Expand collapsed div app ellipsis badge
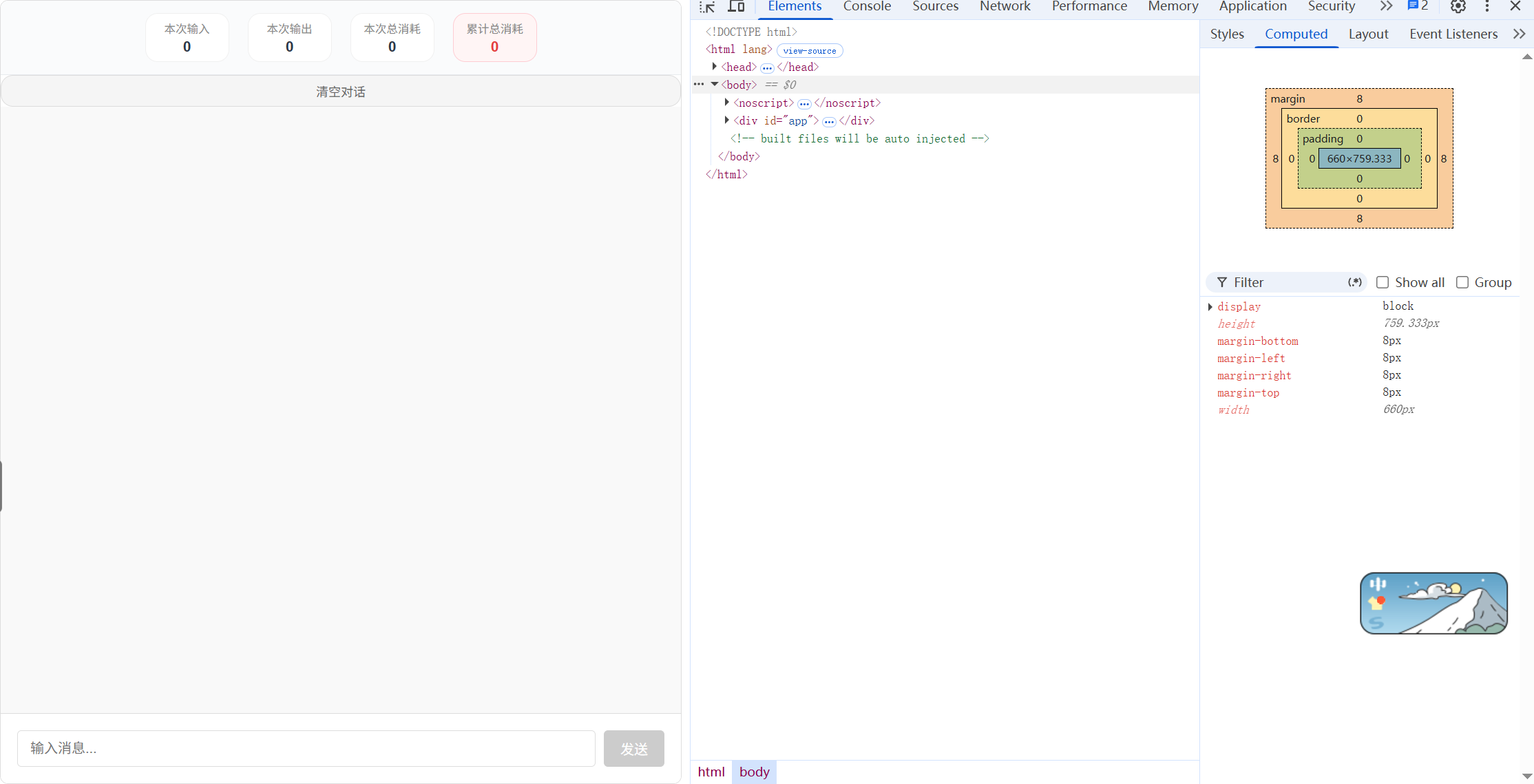The width and height of the screenshot is (1534, 784). [x=829, y=121]
